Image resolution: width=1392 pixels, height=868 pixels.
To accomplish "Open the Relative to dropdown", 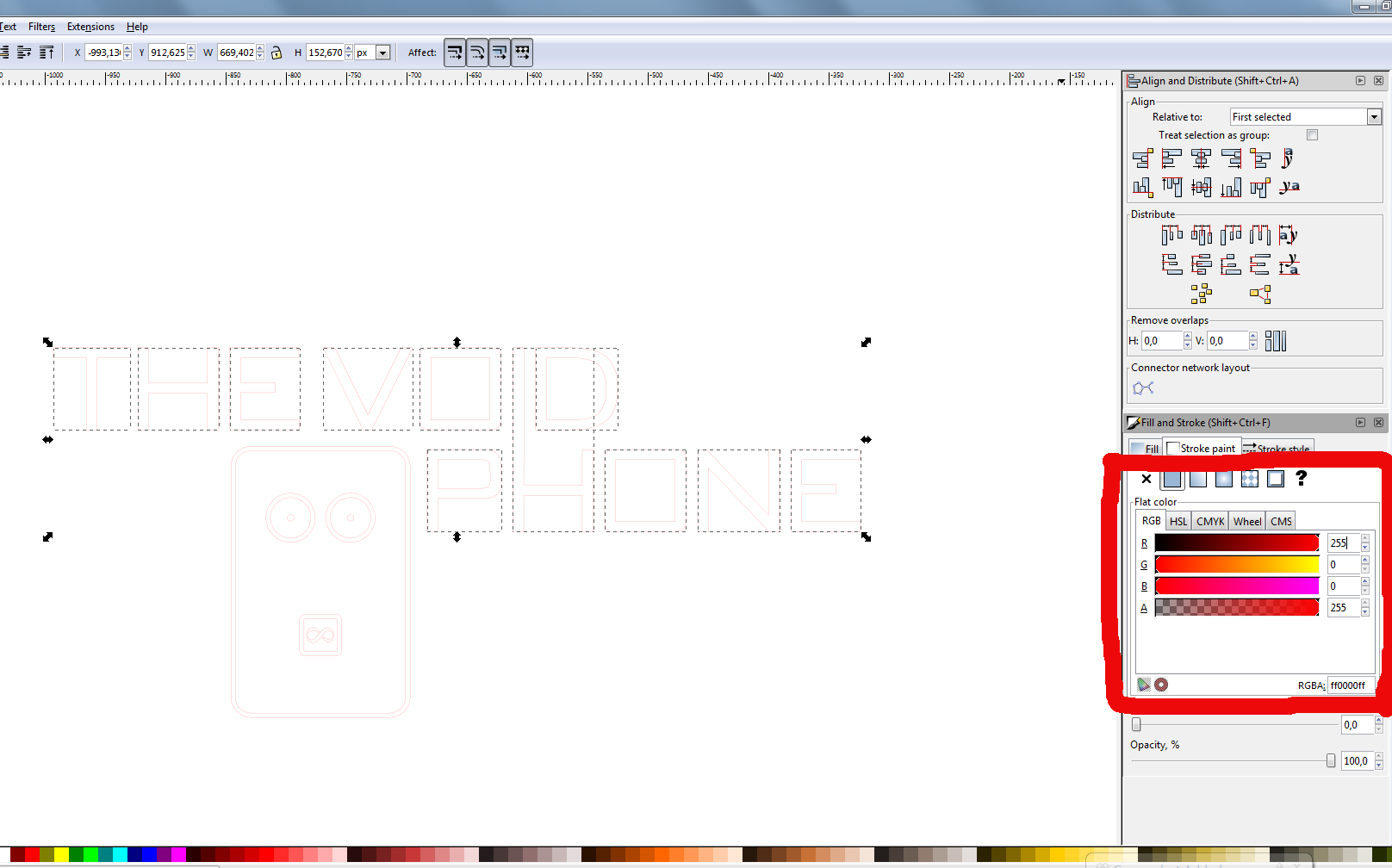I will click(x=1374, y=117).
